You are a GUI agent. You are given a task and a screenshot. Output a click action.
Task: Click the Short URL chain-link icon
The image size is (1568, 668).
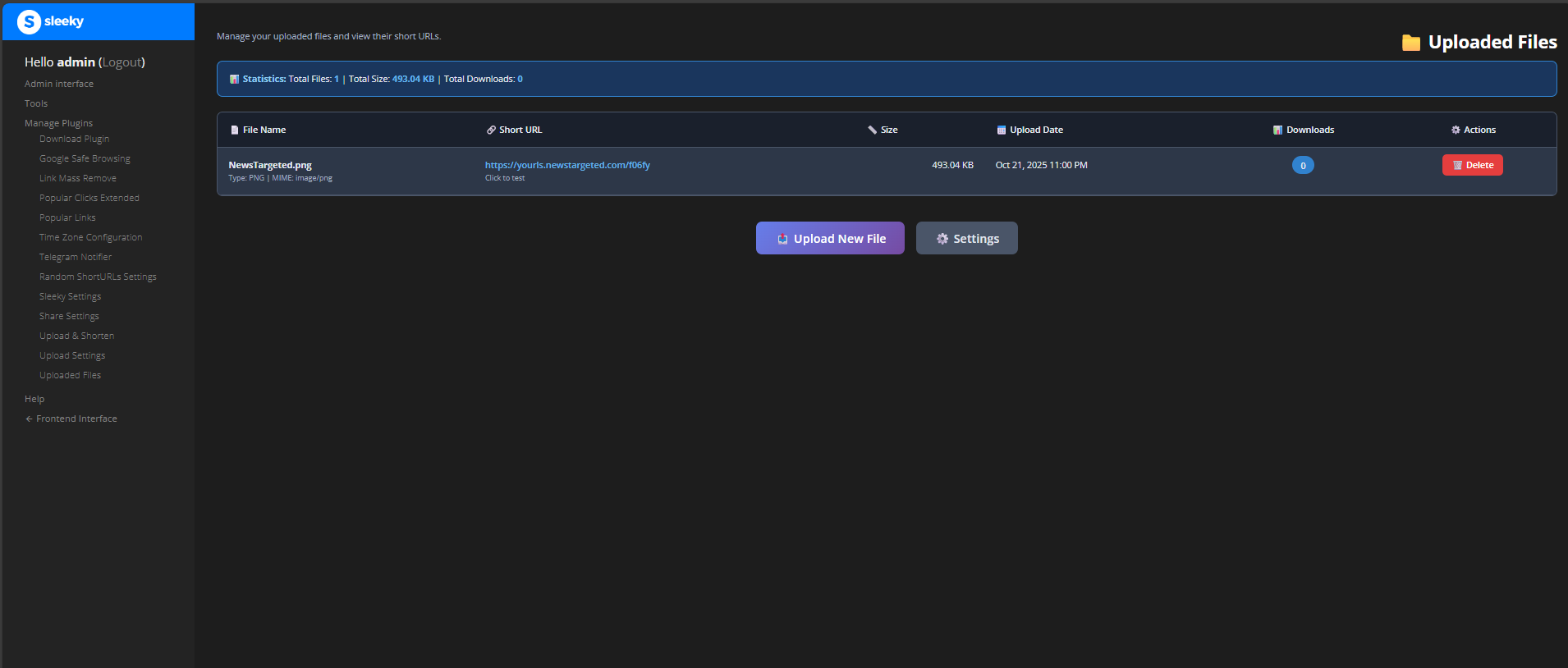491,130
